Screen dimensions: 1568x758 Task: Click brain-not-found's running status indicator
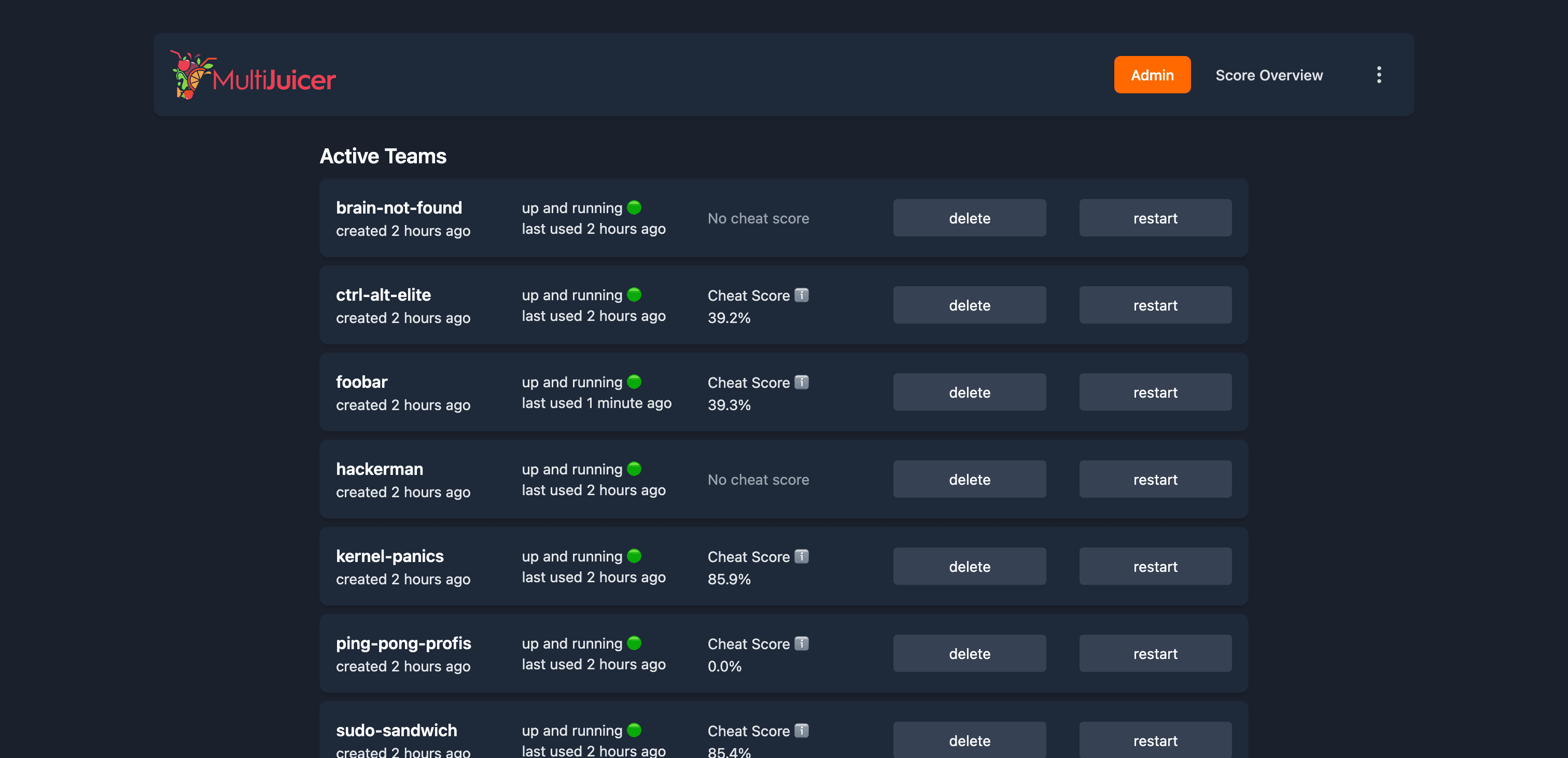tap(635, 207)
